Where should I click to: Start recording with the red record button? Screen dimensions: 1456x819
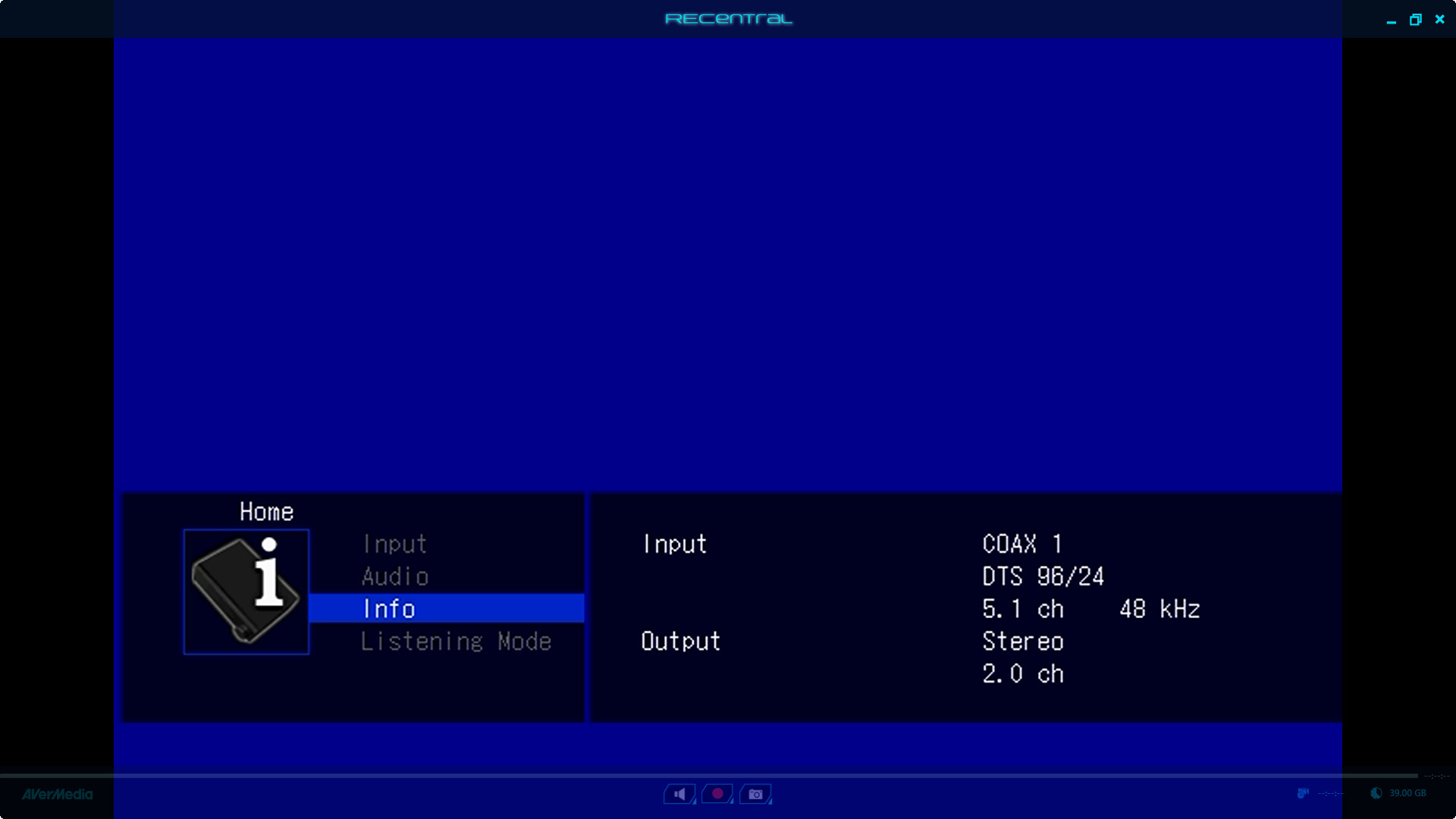[717, 794]
